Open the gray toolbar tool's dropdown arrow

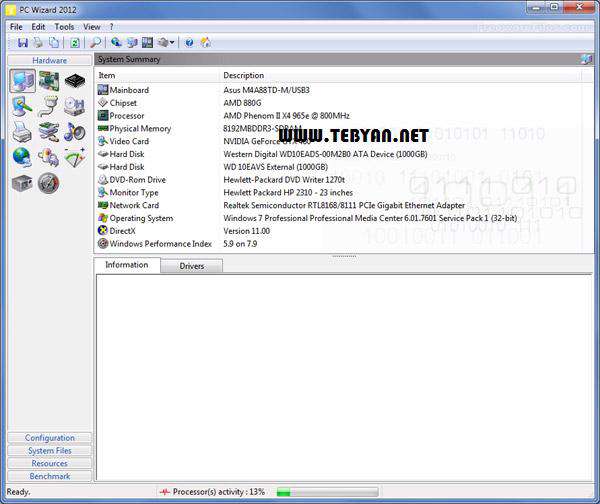coord(172,42)
